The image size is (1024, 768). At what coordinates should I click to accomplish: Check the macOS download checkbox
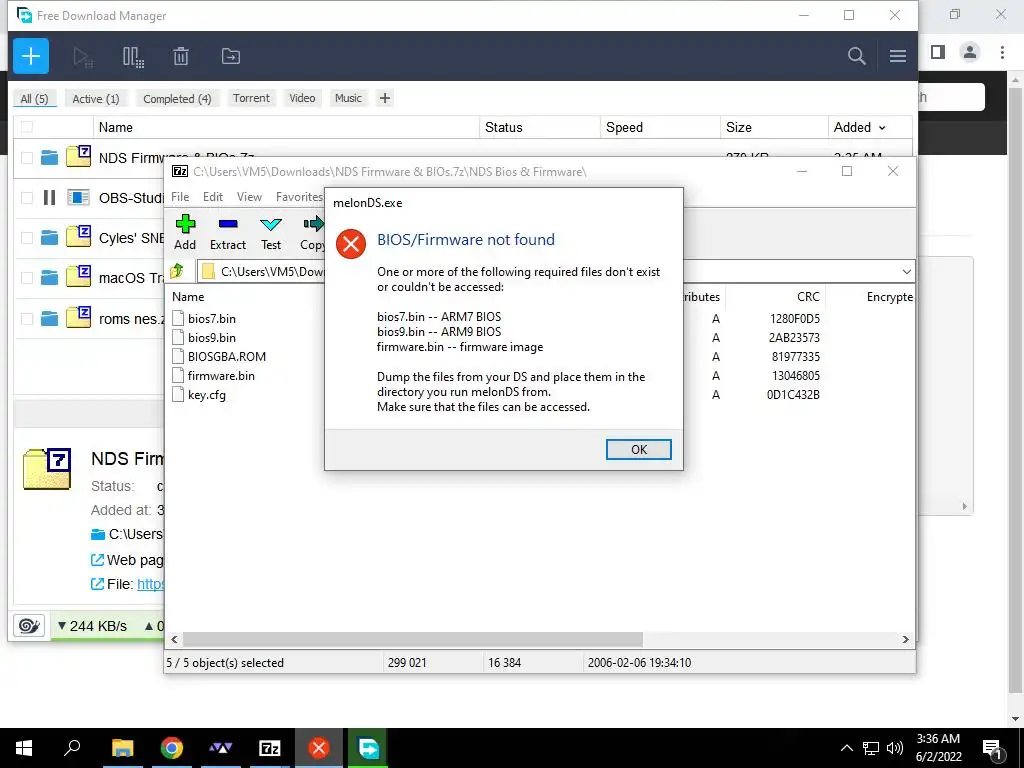coord(27,278)
